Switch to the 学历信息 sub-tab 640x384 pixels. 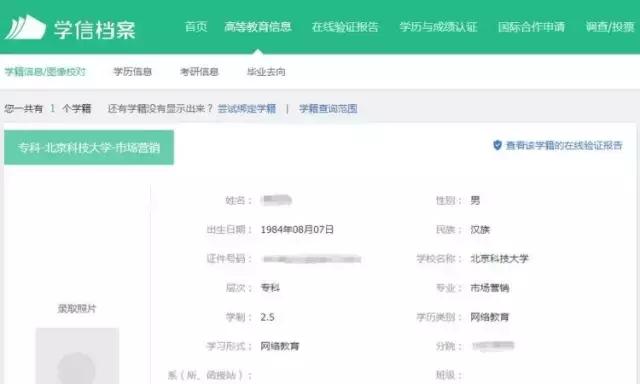pyautogui.click(x=133, y=72)
